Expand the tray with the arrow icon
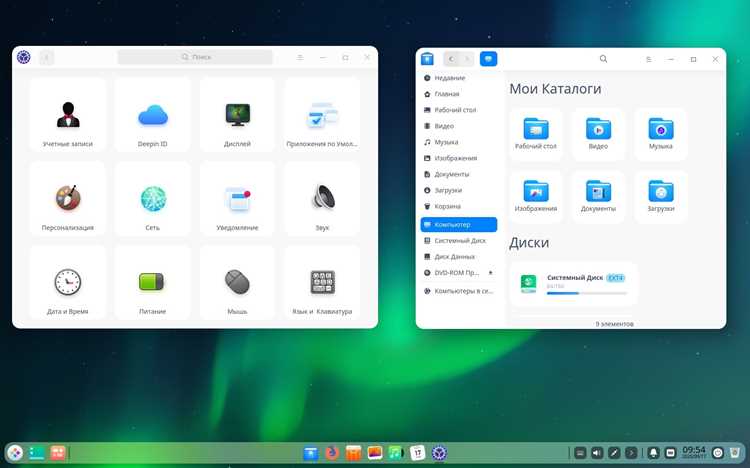 pyautogui.click(x=631, y=453)
